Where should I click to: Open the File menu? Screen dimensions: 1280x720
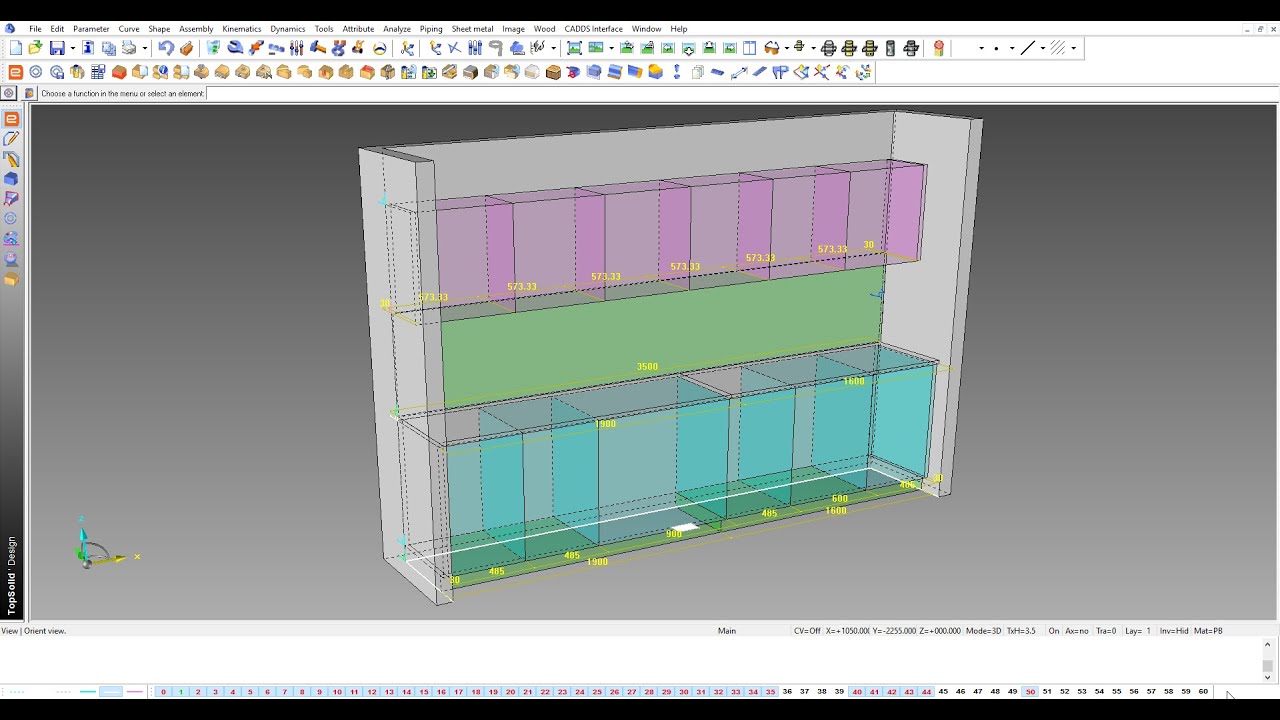tap(35, 29)
